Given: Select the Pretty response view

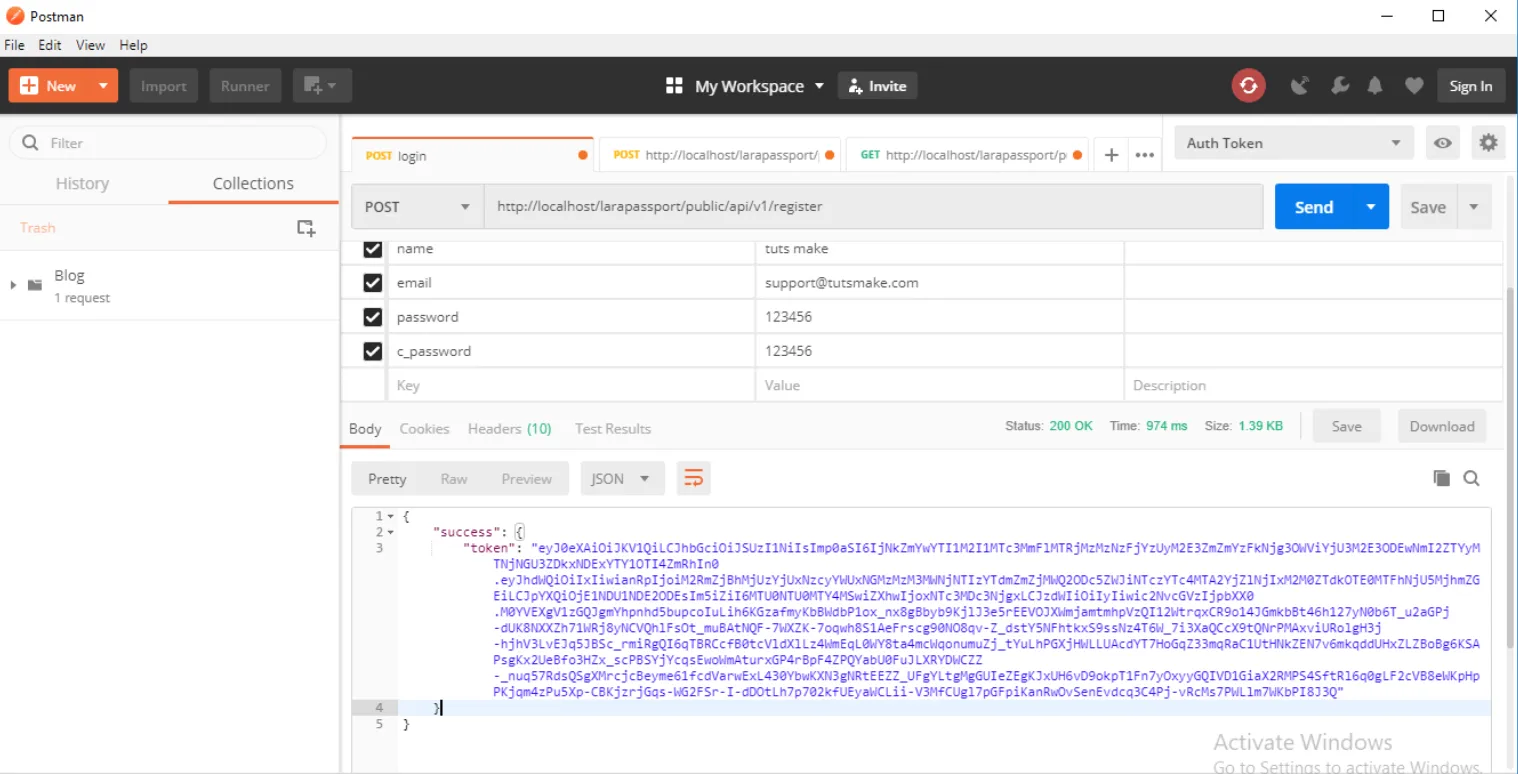Looking at the screenshot, I should 387,478.
